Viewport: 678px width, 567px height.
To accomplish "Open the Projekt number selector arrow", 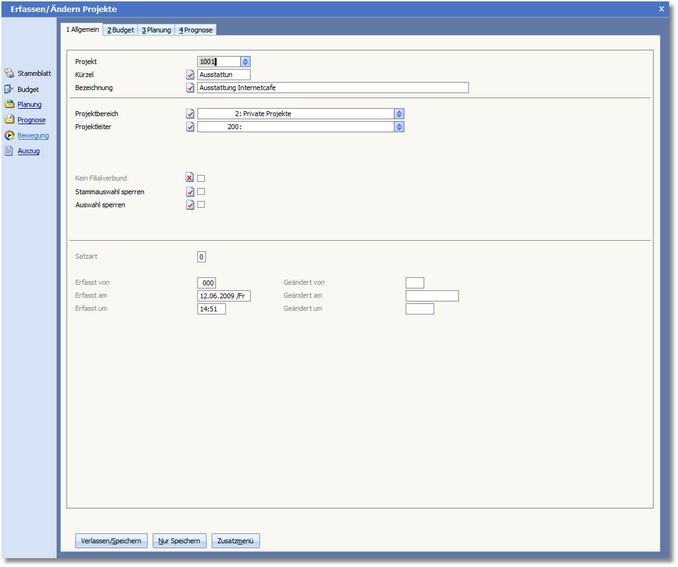I will [x=246, y=61].
